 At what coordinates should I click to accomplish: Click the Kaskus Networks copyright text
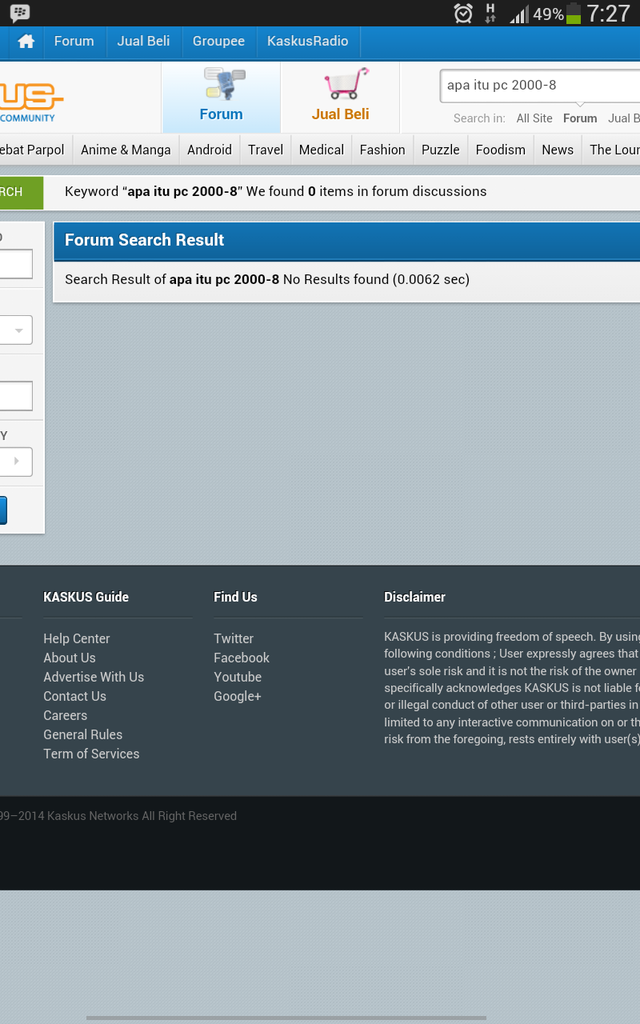click(118, 816)
